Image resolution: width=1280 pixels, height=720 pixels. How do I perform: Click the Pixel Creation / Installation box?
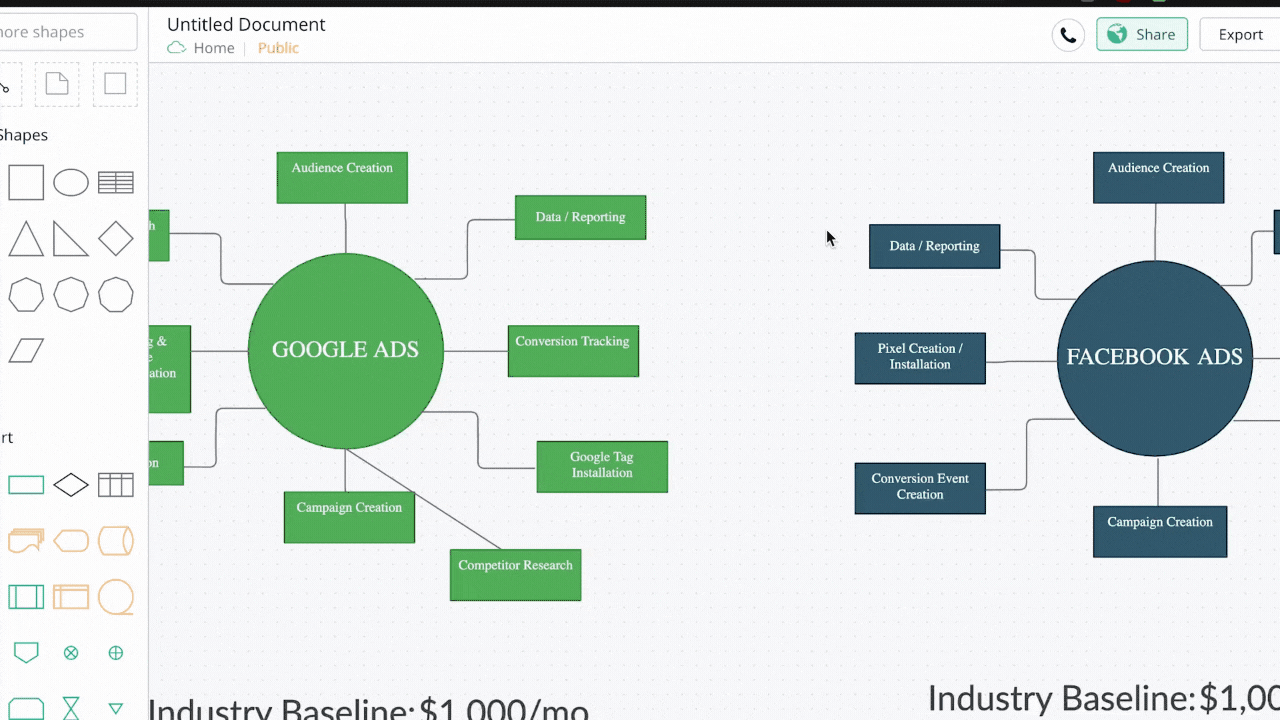920,358
